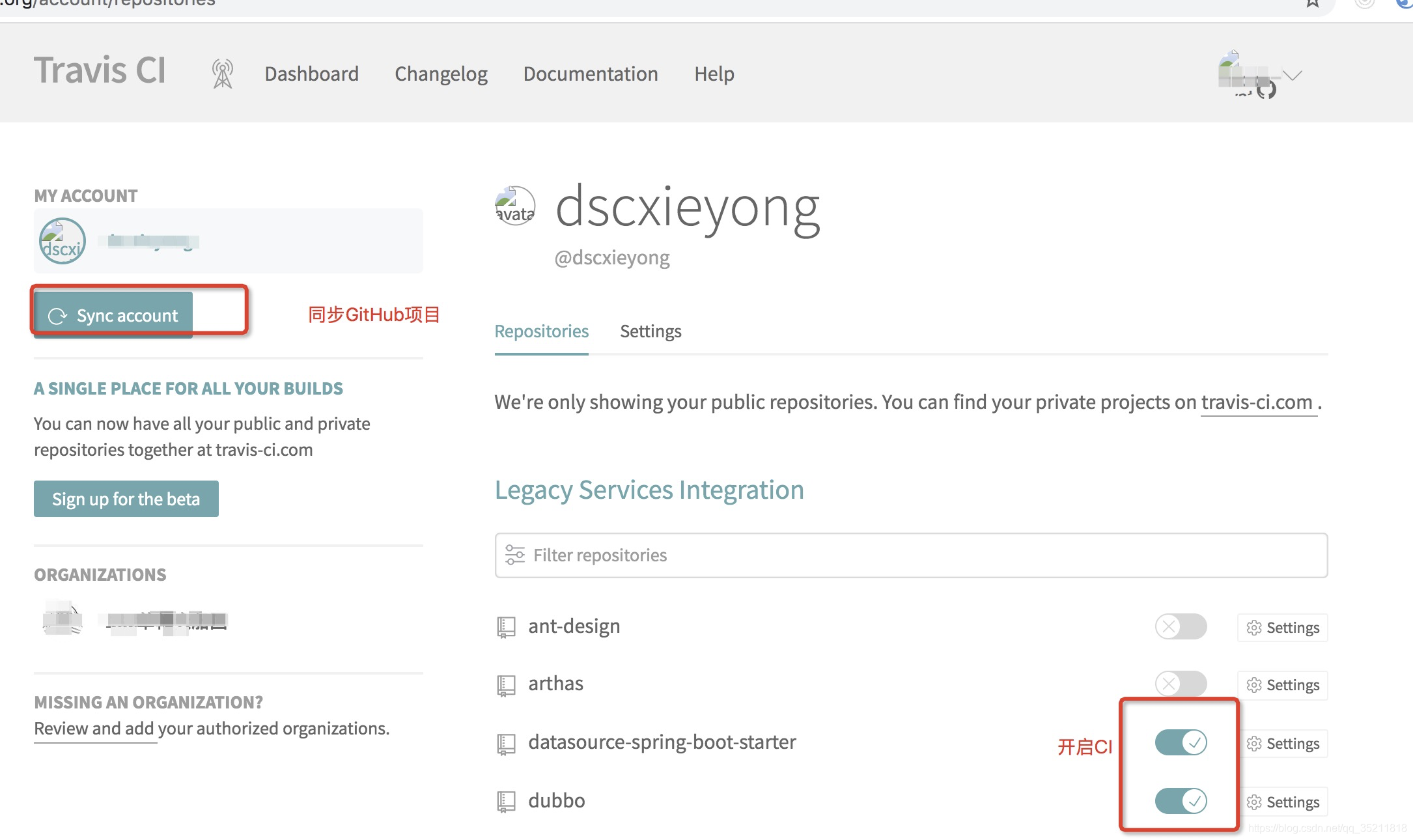Click the repository book icon beside arthas
The height and width of the screenshot is (840, 1413).
506,685
